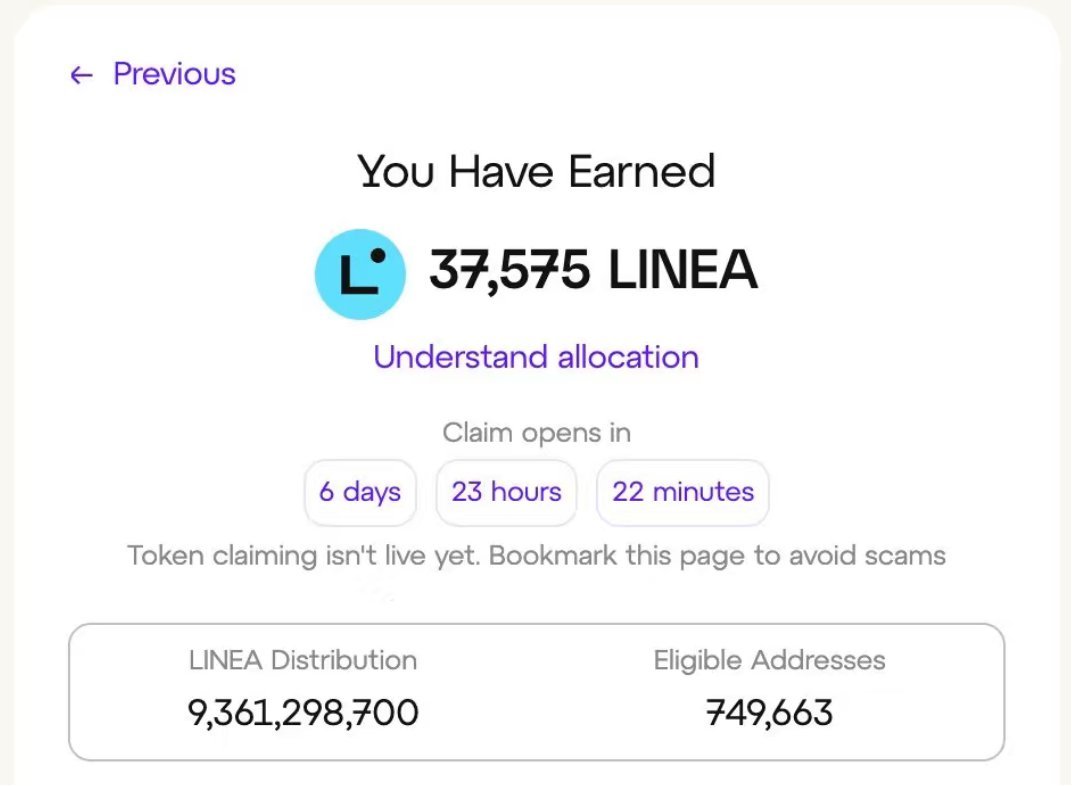Click the Claim opens in label

click(x=537, y=433)
